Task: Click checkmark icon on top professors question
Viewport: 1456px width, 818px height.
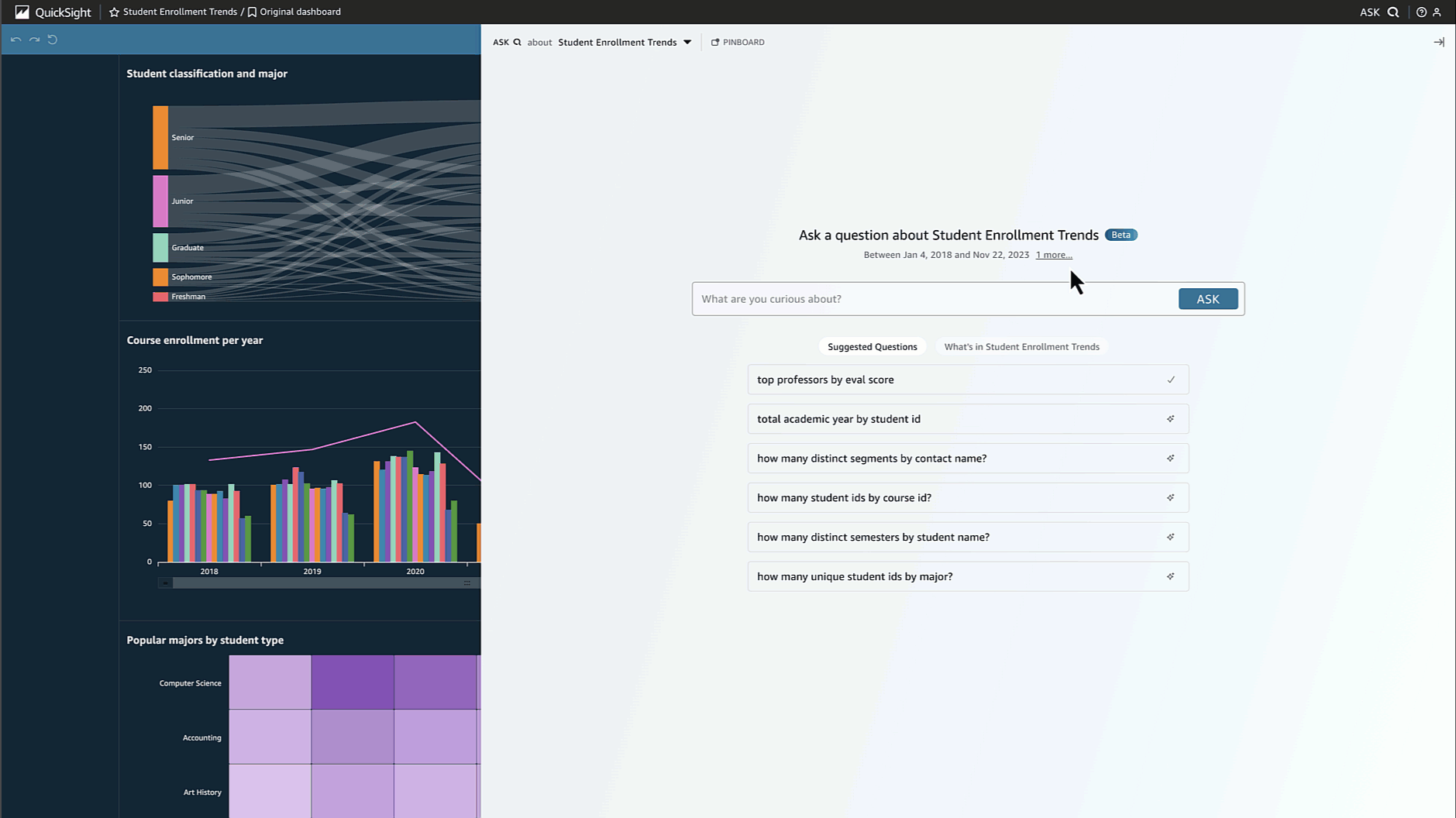Action: pos(1171,380)
